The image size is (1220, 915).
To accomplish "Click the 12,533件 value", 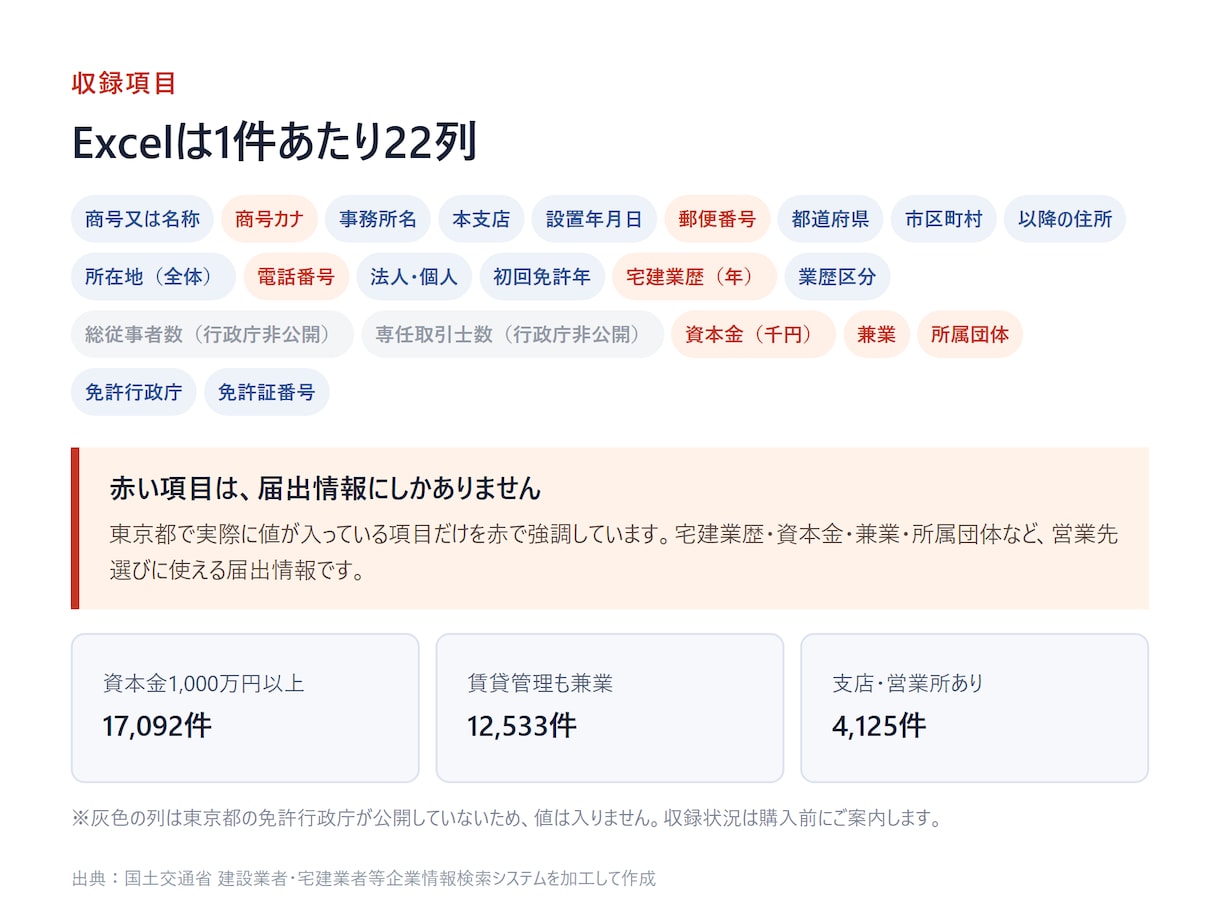I will (522, 725).
